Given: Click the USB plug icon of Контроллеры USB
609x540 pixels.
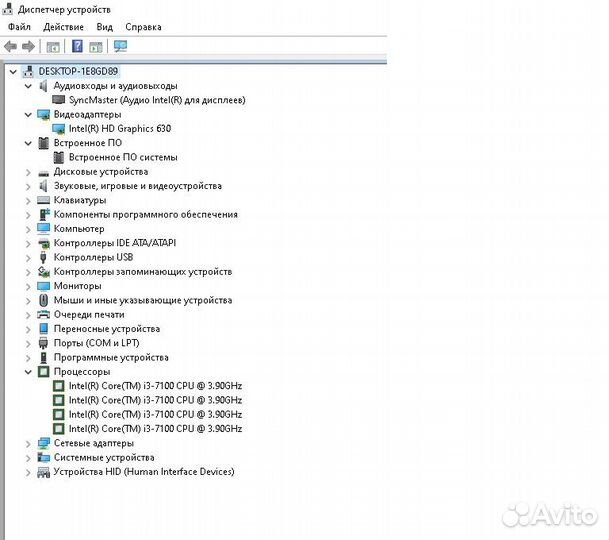Looking at the screenshot, I should pyautogui.click(x=43, y=257).
